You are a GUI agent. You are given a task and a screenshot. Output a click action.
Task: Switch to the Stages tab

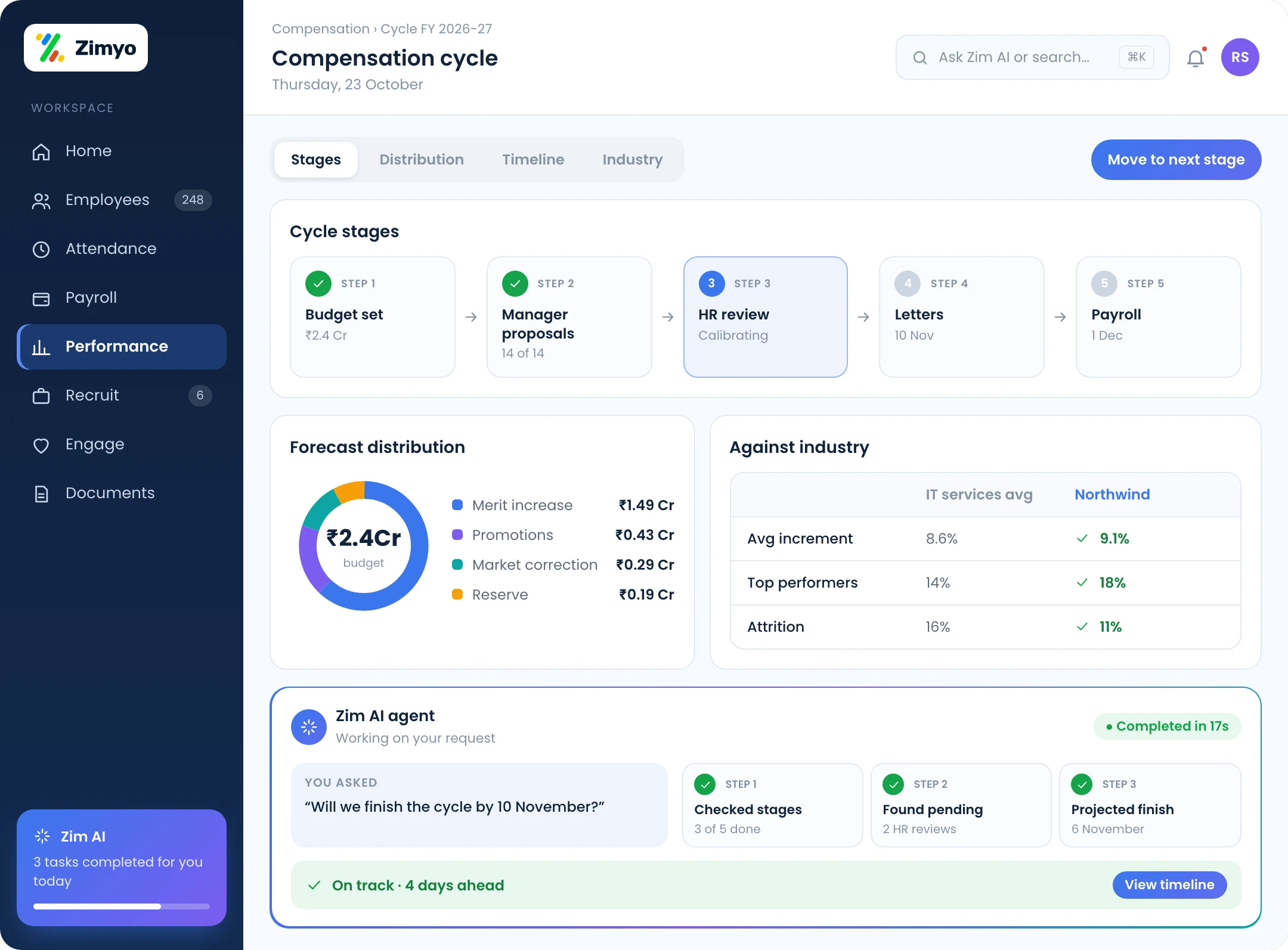click(x=316, y=160)
